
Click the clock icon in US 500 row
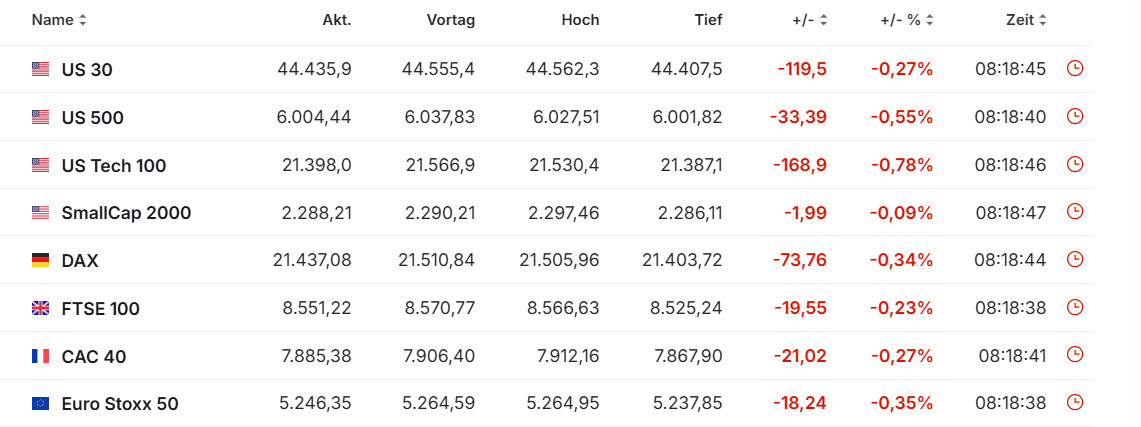[1076, 117]
